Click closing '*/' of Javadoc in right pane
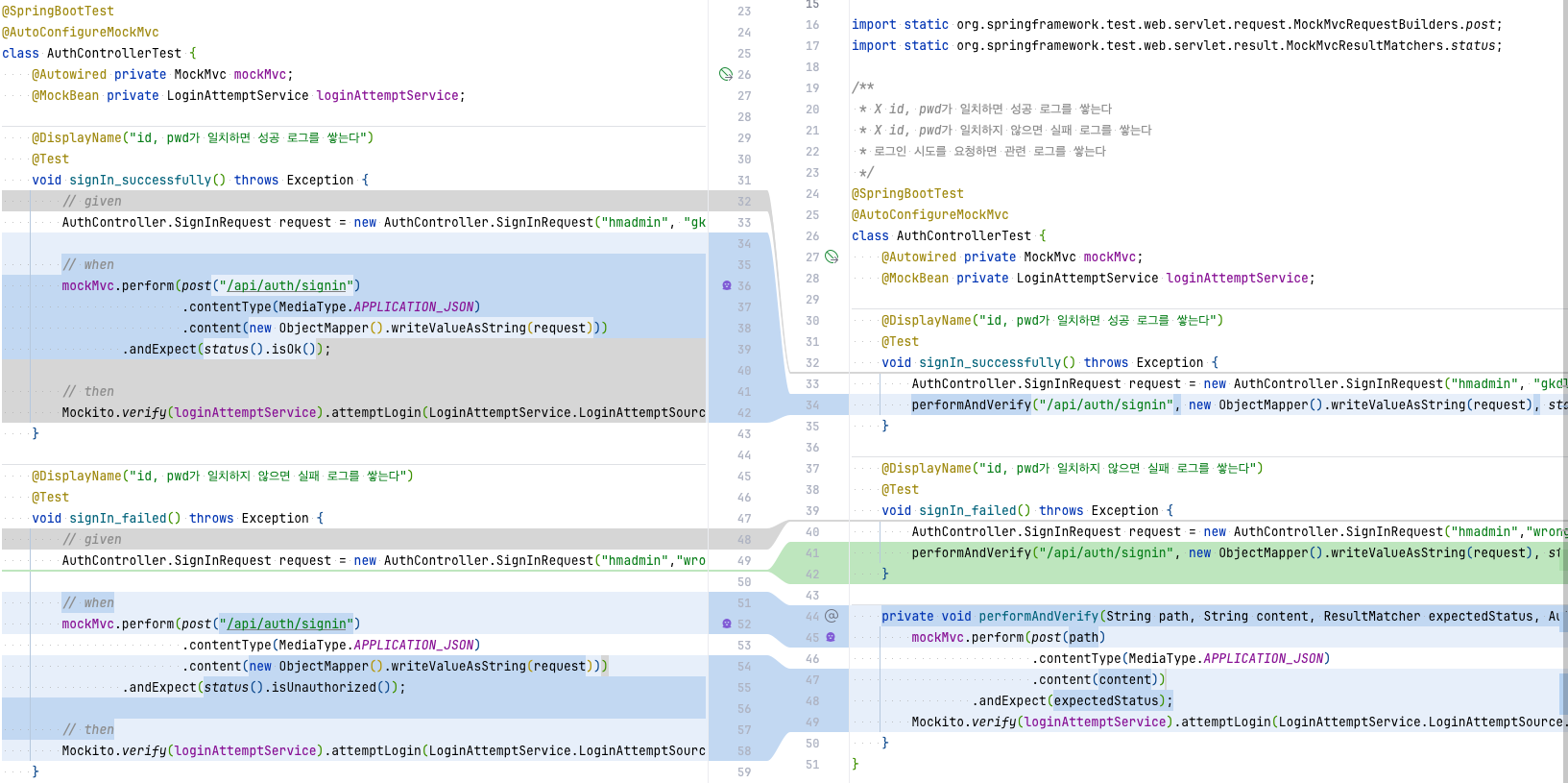Screen dimensions: 1568x783 pos(867,172)
